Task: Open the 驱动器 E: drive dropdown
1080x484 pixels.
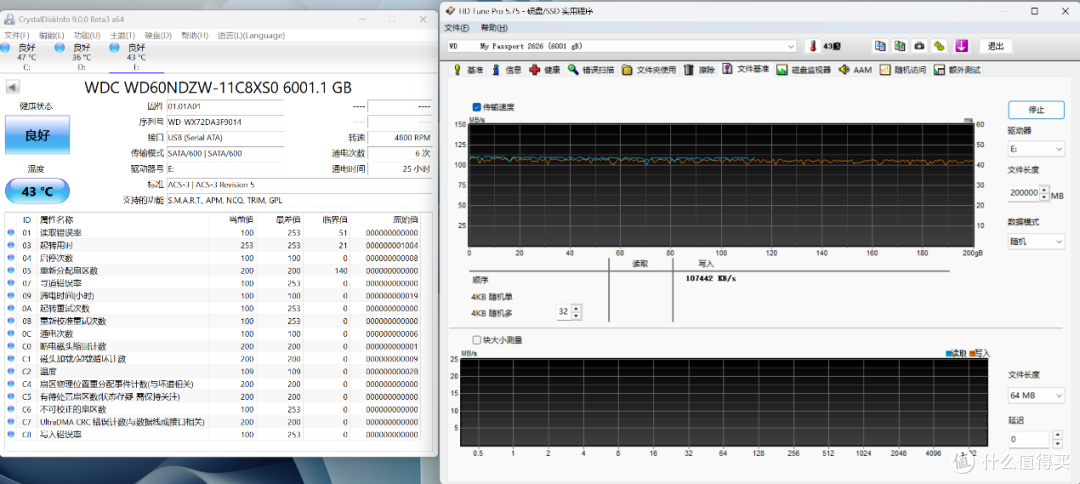Action: 1036,149
